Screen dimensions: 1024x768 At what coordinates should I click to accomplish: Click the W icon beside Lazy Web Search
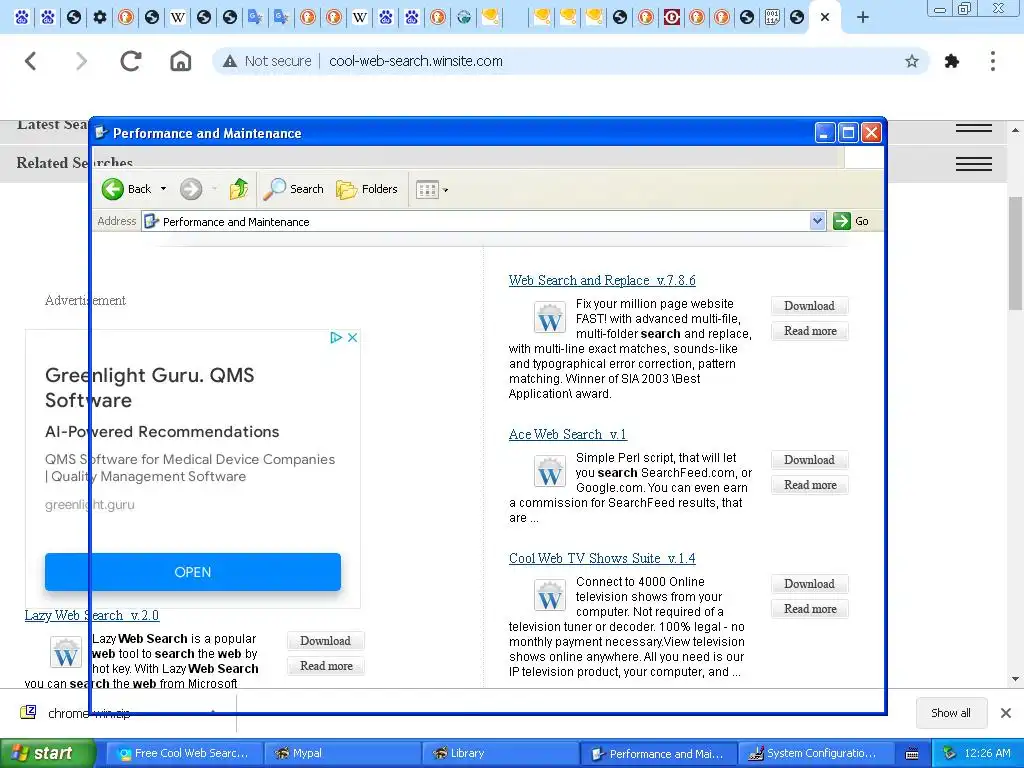(66, 652)
